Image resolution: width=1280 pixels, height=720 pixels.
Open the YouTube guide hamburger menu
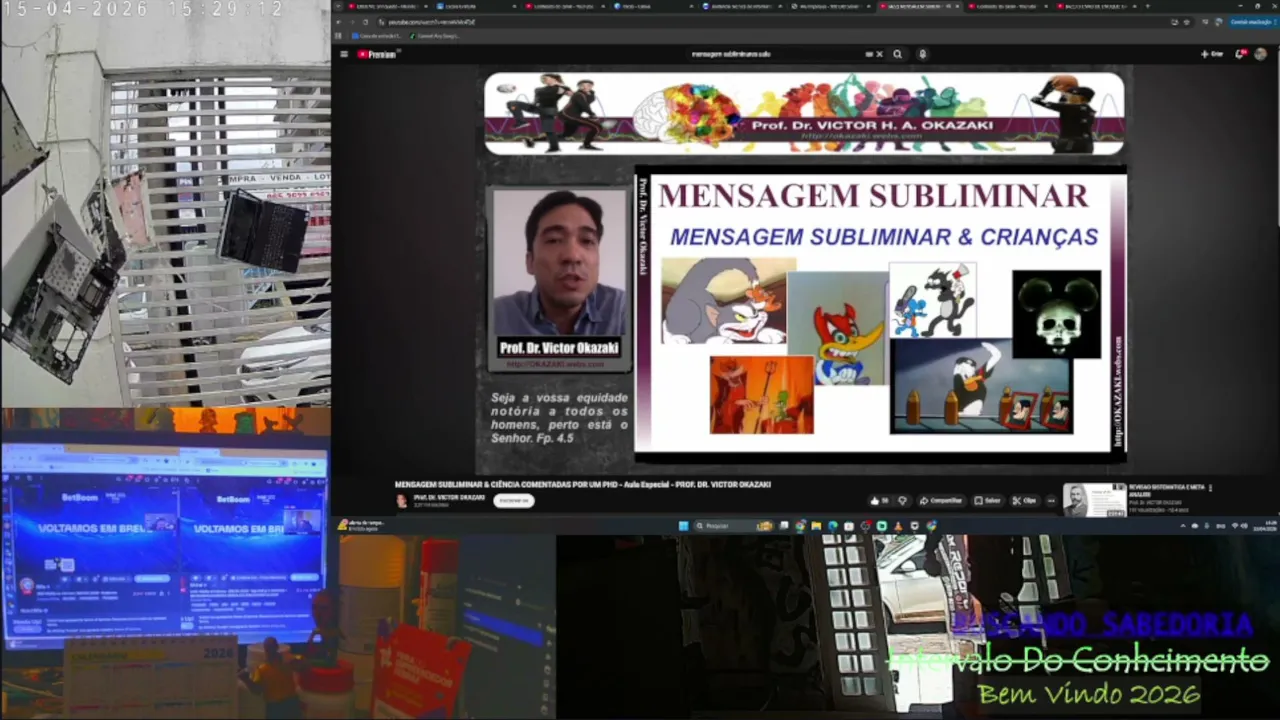344,54
